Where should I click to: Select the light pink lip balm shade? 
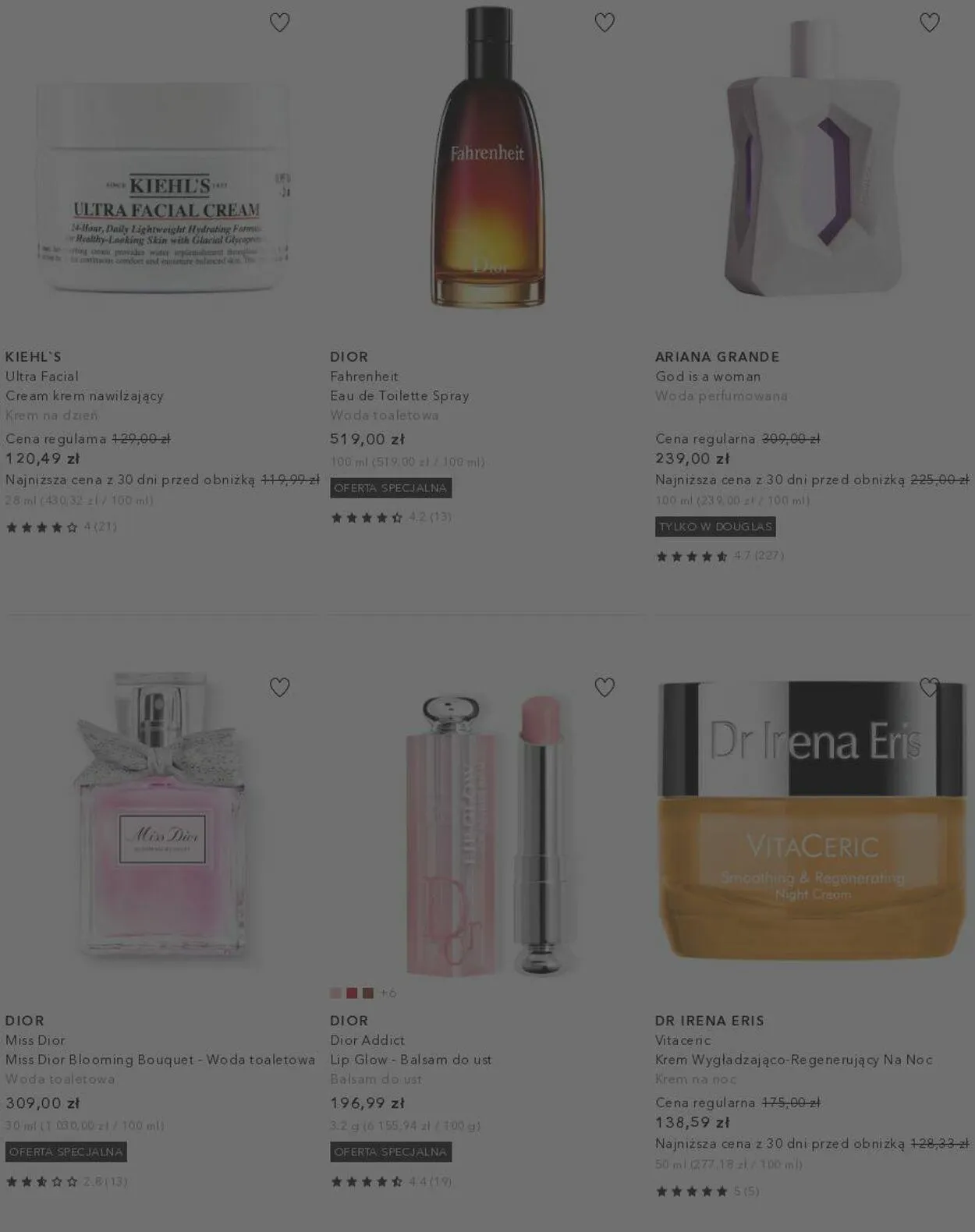[336, 993]
